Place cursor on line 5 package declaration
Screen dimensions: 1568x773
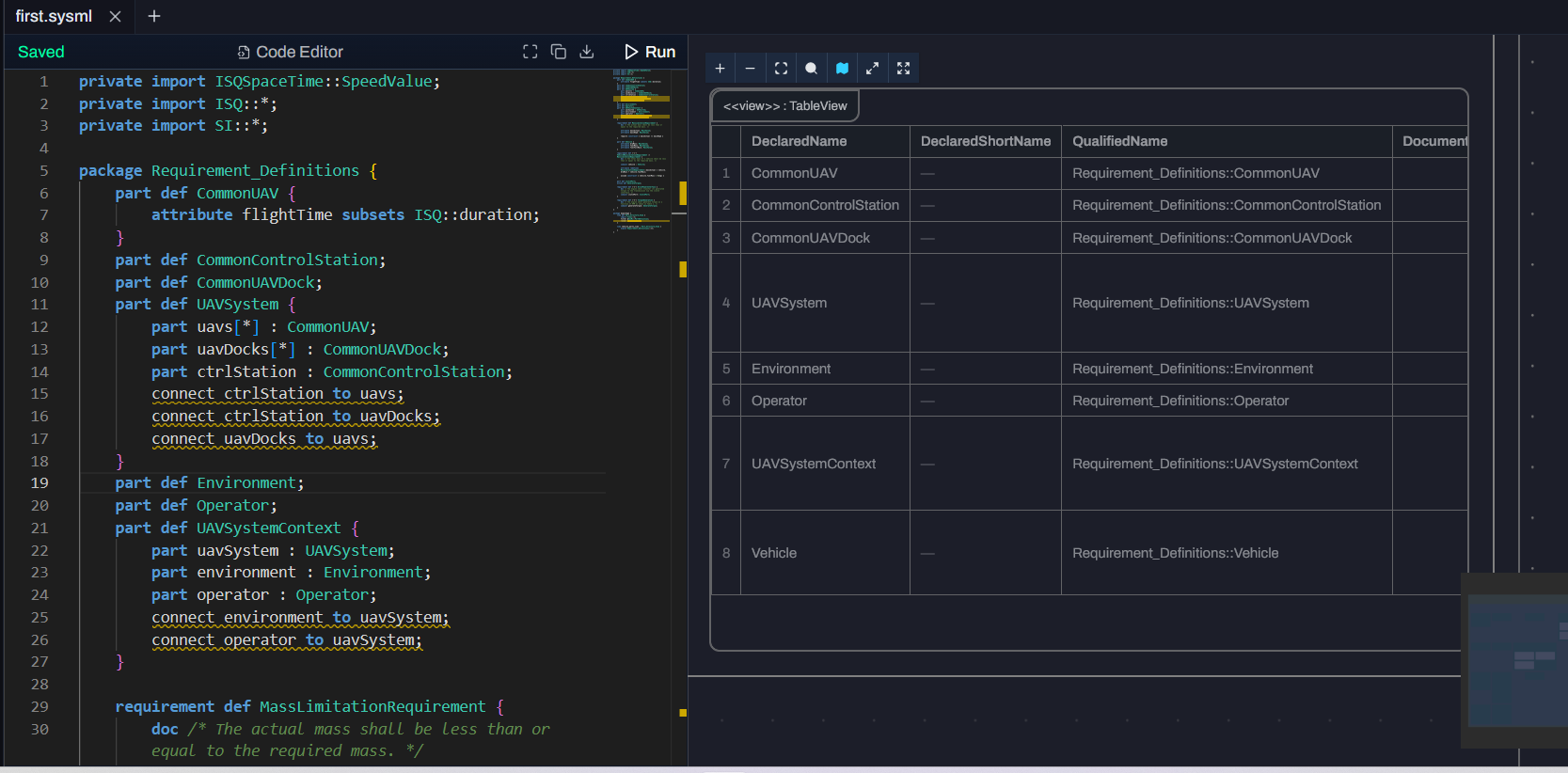[x=228, y=170]
